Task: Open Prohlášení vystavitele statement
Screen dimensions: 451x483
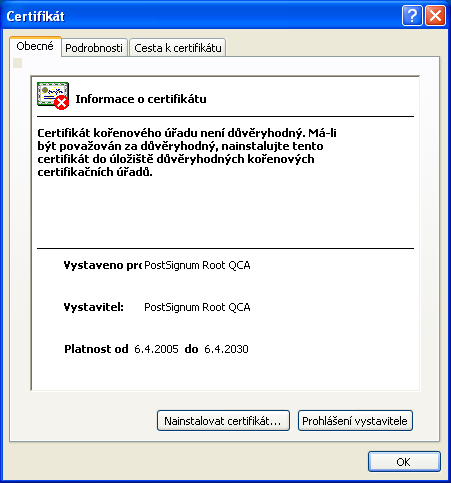Action: [355, 421]
